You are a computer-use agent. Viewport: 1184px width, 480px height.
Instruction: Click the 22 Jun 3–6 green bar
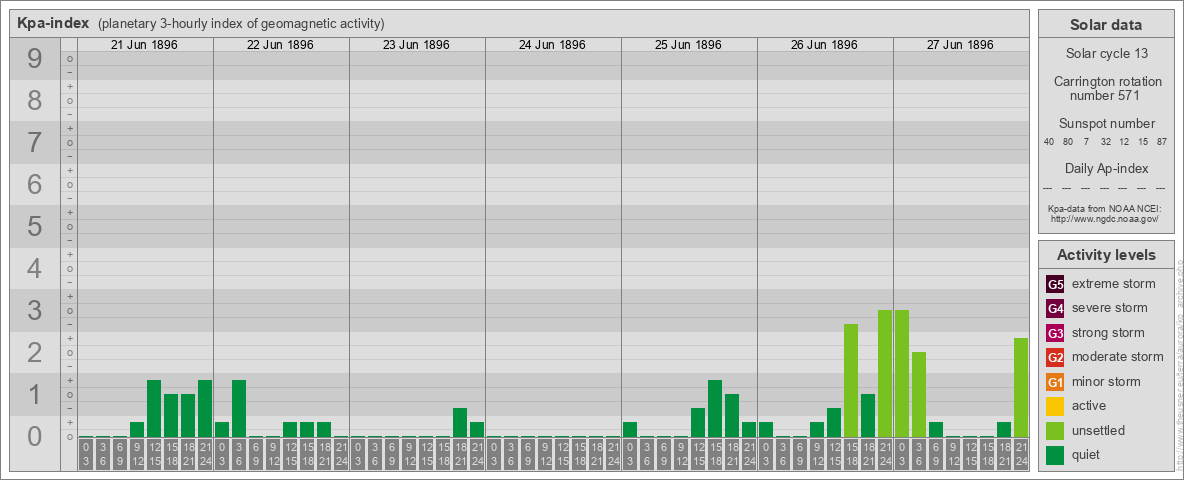(239, 408)
